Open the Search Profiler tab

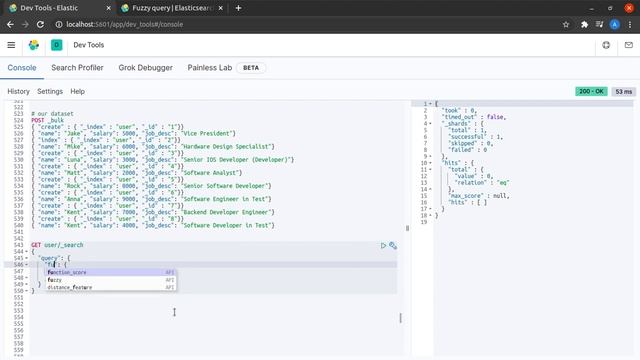[x=77, y=68]
